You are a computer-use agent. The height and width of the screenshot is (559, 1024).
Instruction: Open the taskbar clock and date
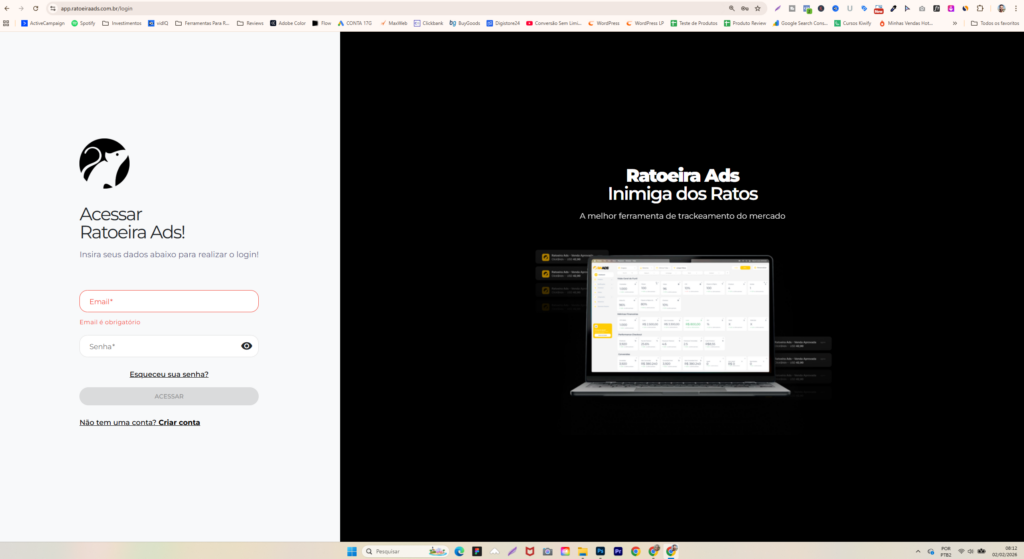[1006, 551]
